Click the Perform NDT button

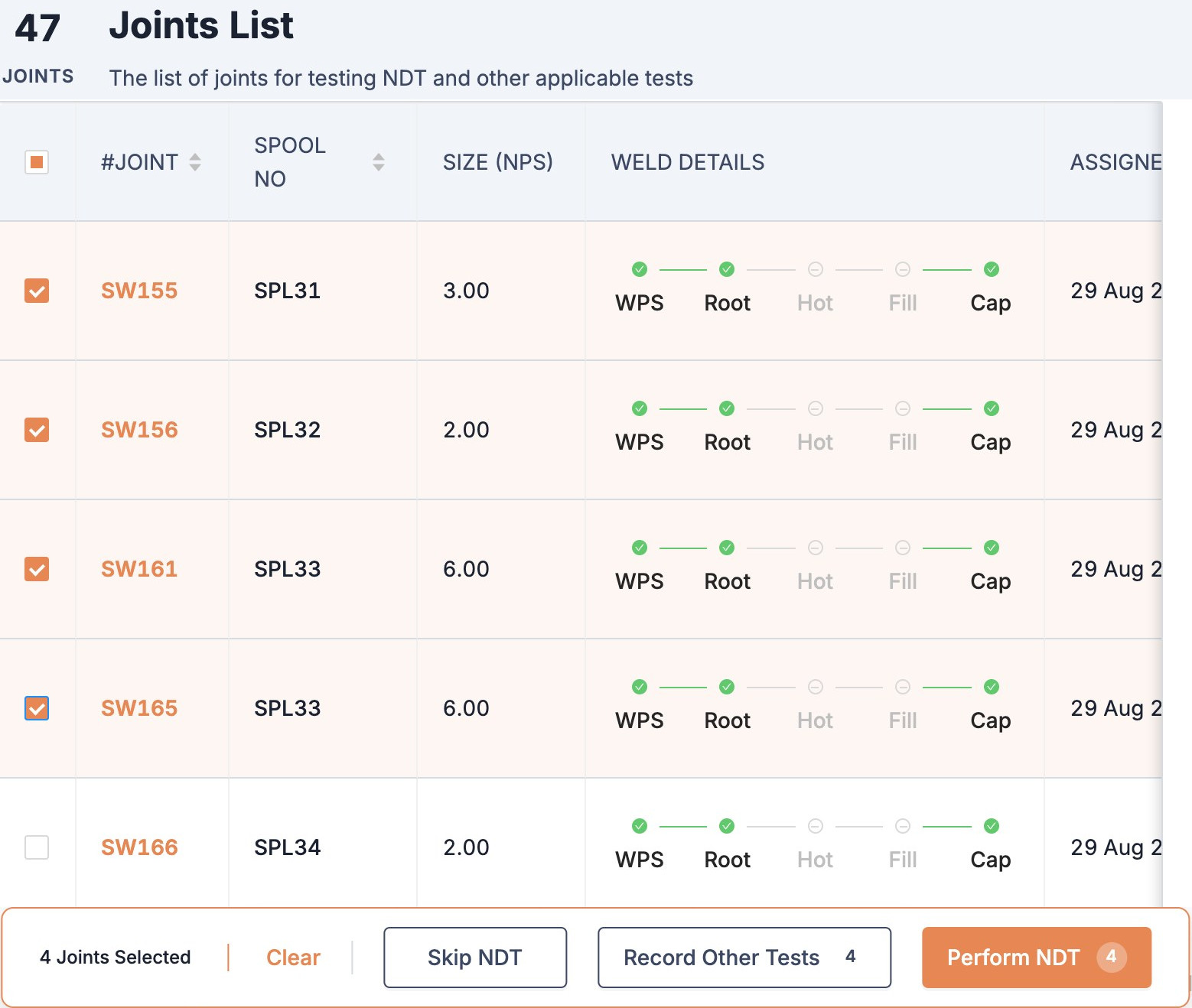point(1037,958)
